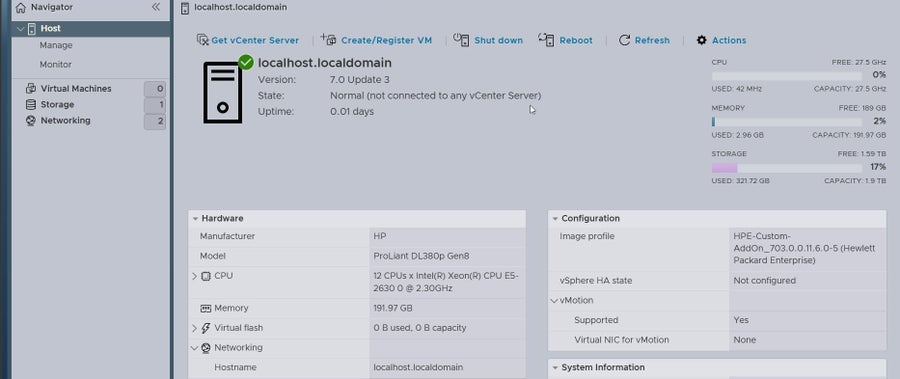Click the Memory module icon in Hardware
The width and height of the screenshot is (900, 379).
(x=206, y=308)
